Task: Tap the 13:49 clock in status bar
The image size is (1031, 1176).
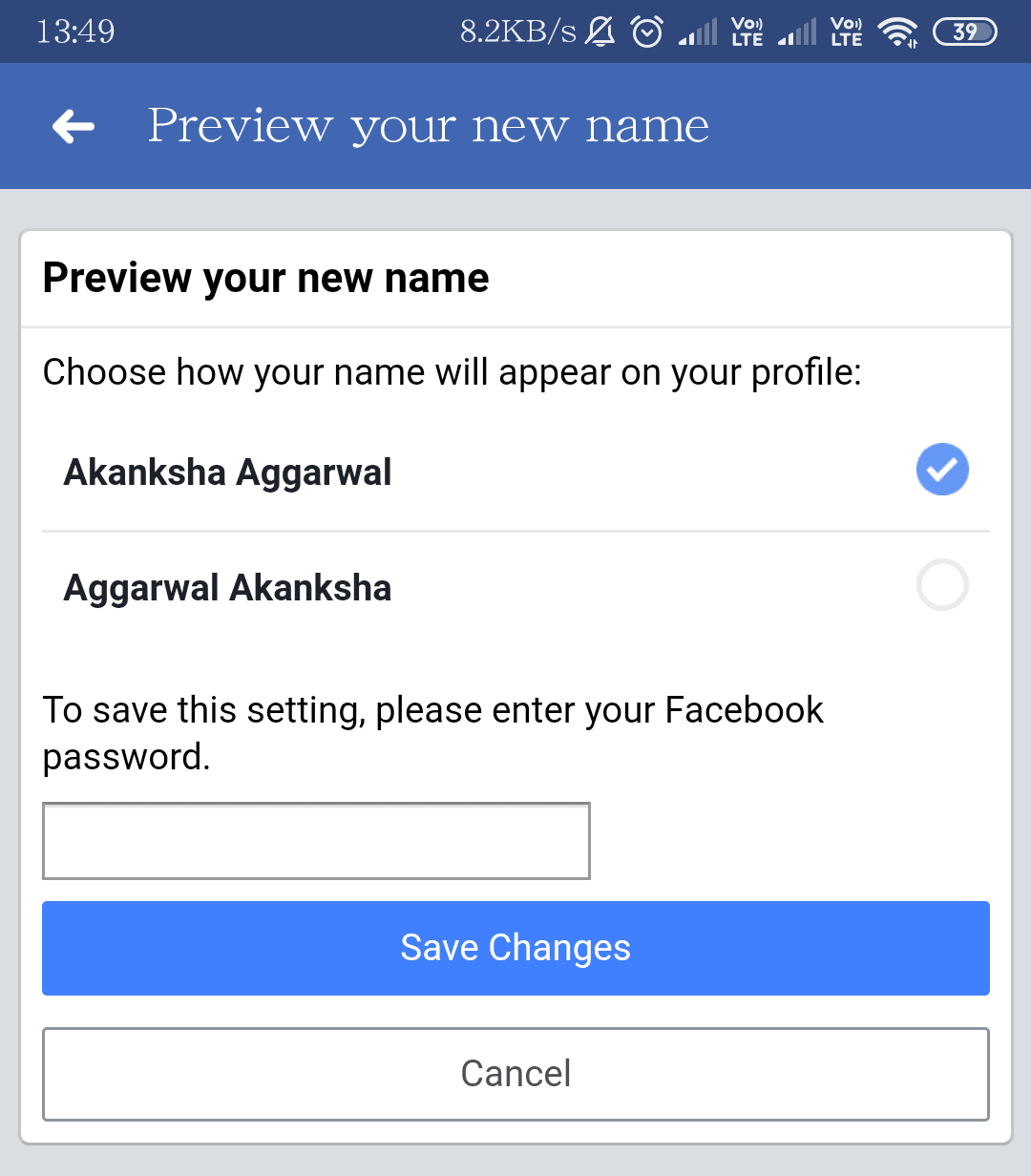Action: coord(75,32)
